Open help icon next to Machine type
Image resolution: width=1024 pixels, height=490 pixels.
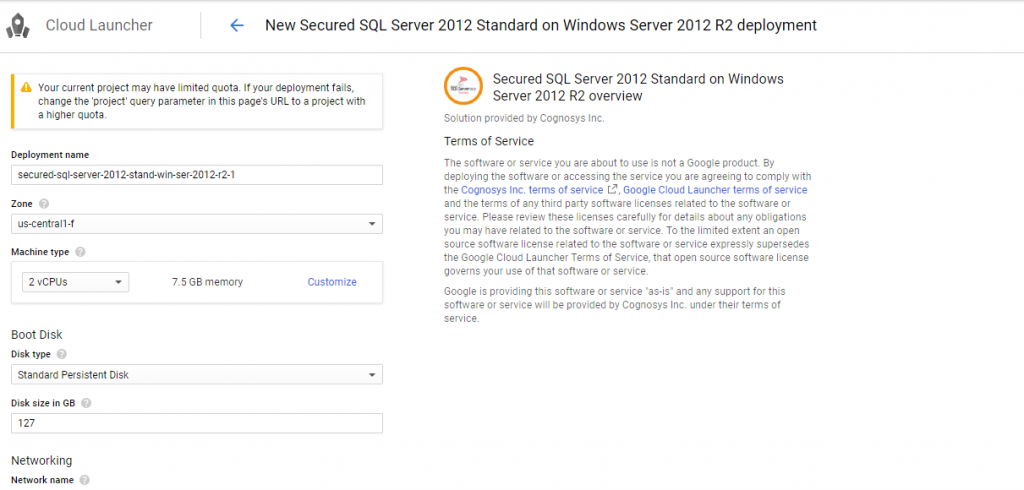pos(80,252)
